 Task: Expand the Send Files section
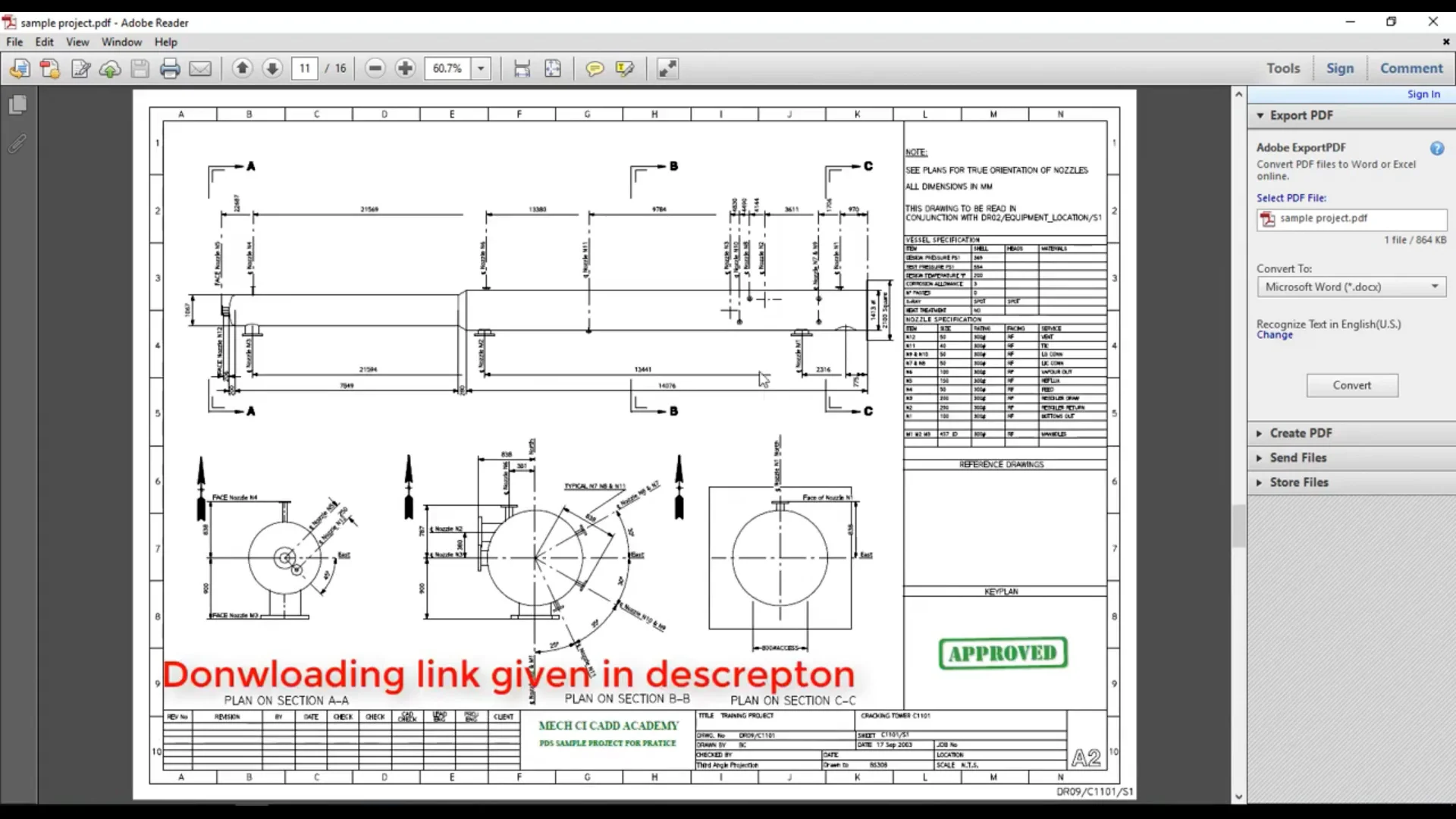click(1298, 457)
